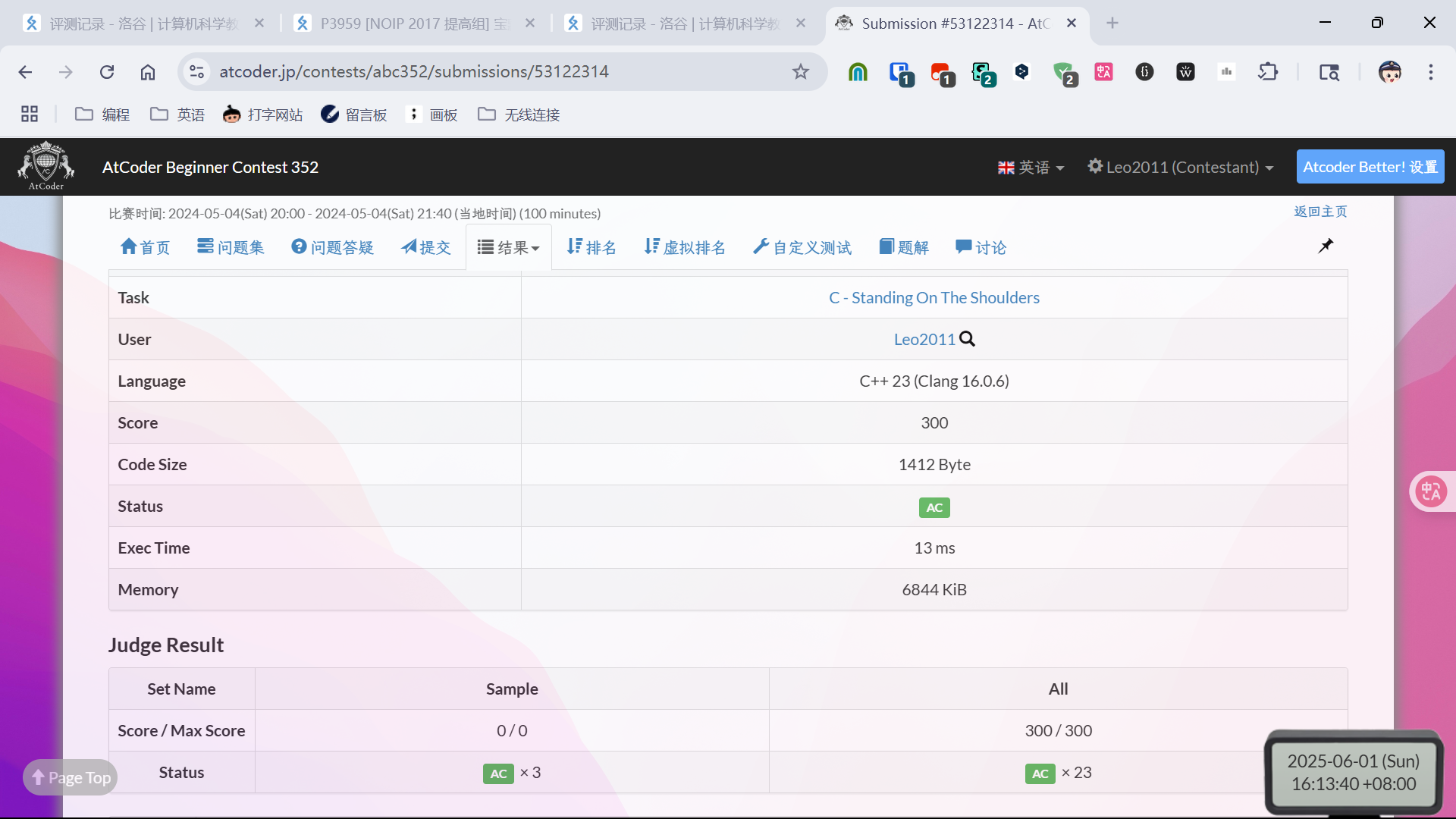Expand the 结果 results dropdown
Image resolution: width=1456 pixels, height=819 pixels.
click(x=508, y=247)
